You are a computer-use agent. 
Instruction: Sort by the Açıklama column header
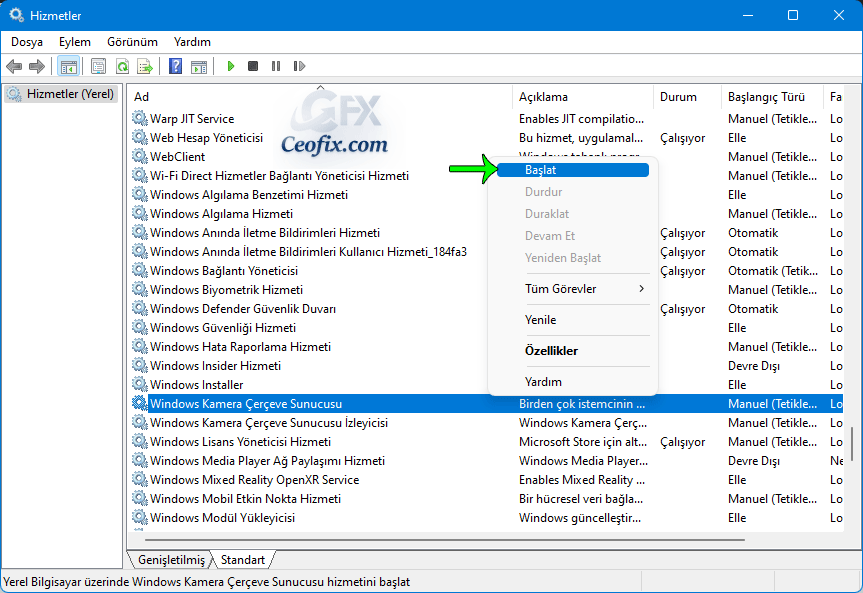pyautogui.click(x=583, y=97)
